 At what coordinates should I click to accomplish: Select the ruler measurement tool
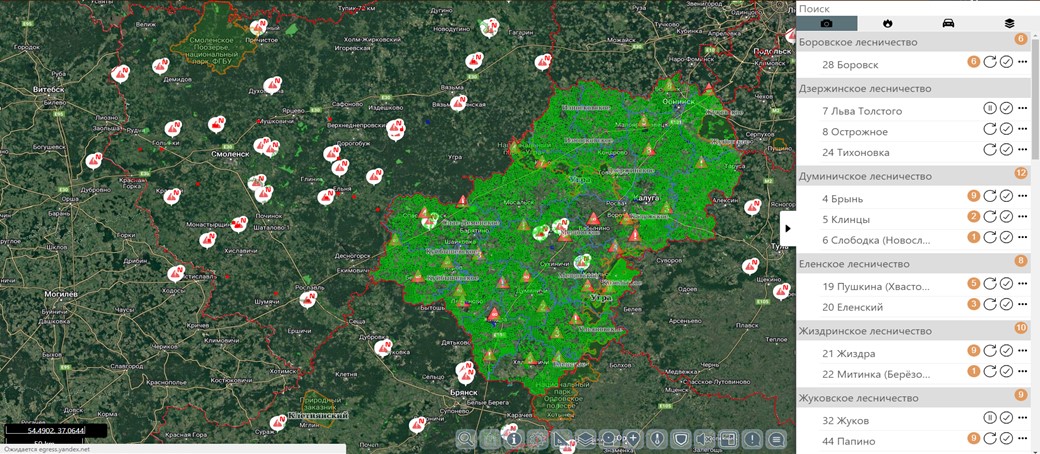coord(562,438)
